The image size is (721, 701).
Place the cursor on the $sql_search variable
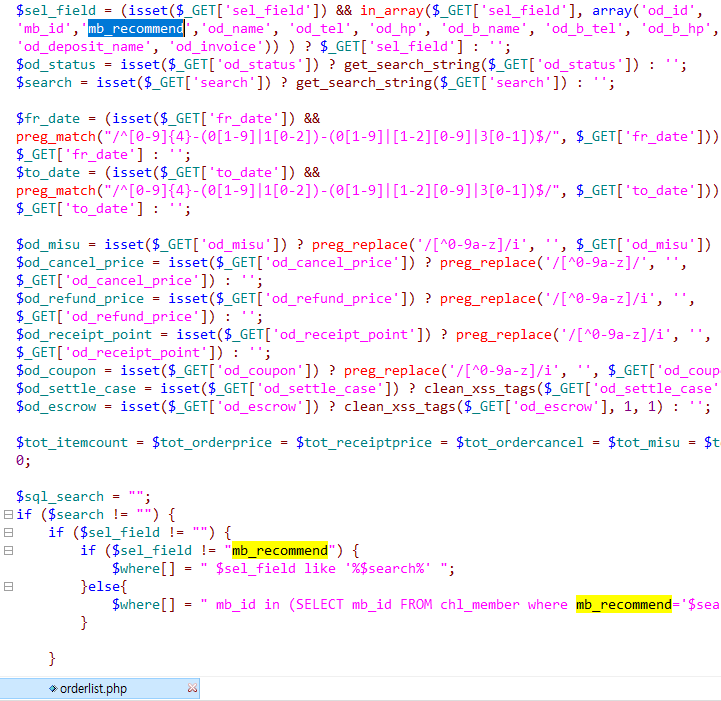tap(60, 497)
